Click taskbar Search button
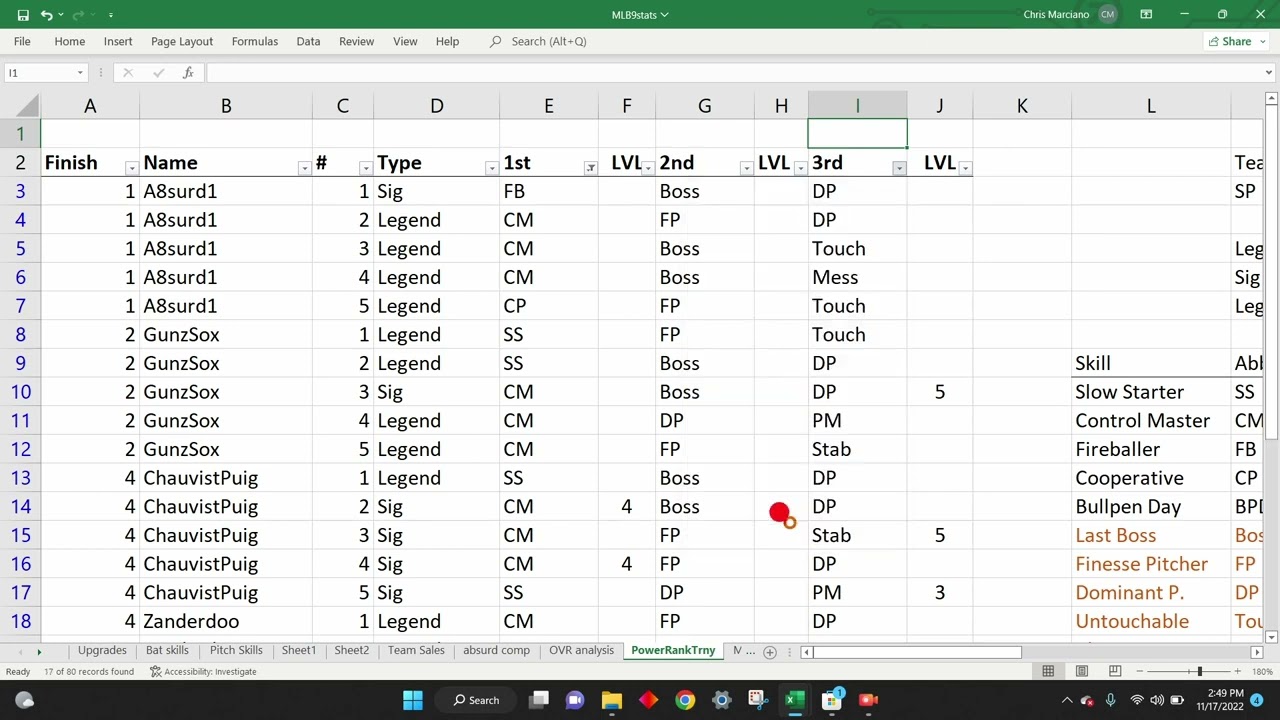The height and width of the screenshot is (720, 1280). [x=476, y=700]
